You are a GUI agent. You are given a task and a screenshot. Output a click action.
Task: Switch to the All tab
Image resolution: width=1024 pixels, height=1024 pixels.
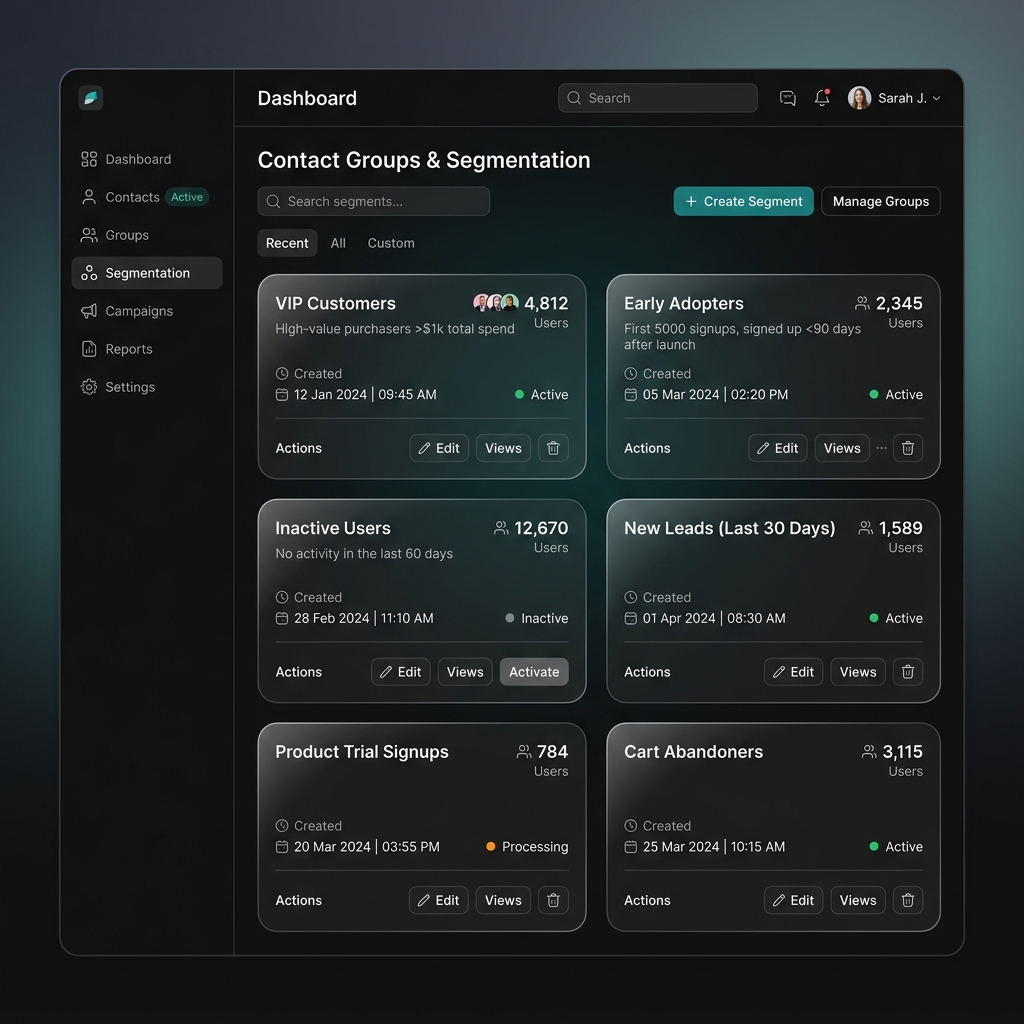coord(338,243)
